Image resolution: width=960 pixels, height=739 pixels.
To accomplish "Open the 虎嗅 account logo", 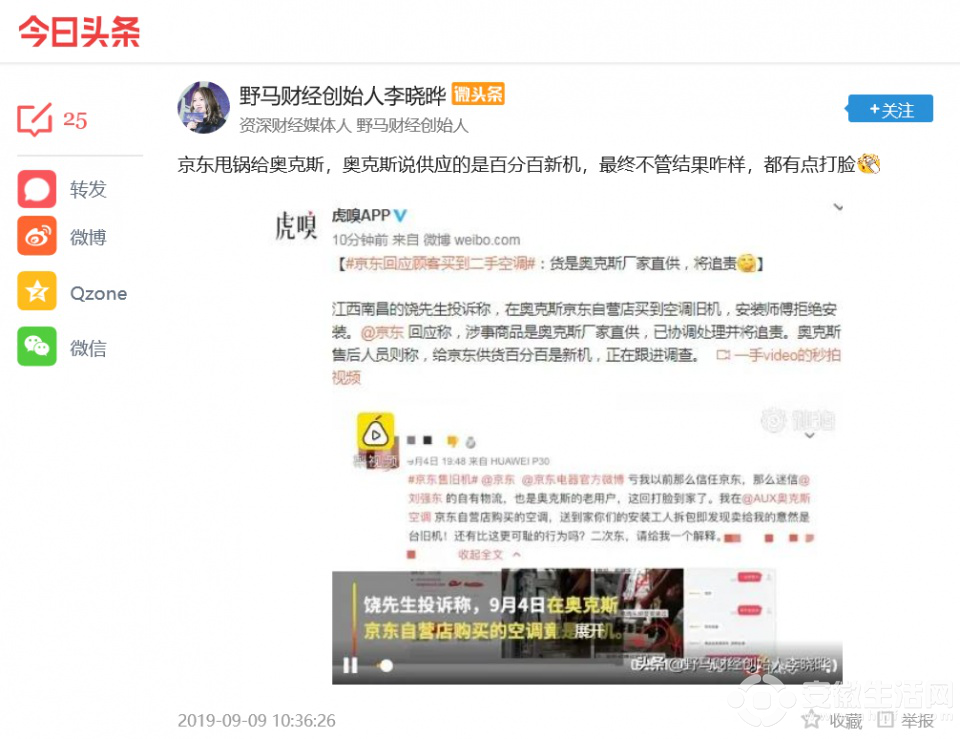I will [296, 225].
